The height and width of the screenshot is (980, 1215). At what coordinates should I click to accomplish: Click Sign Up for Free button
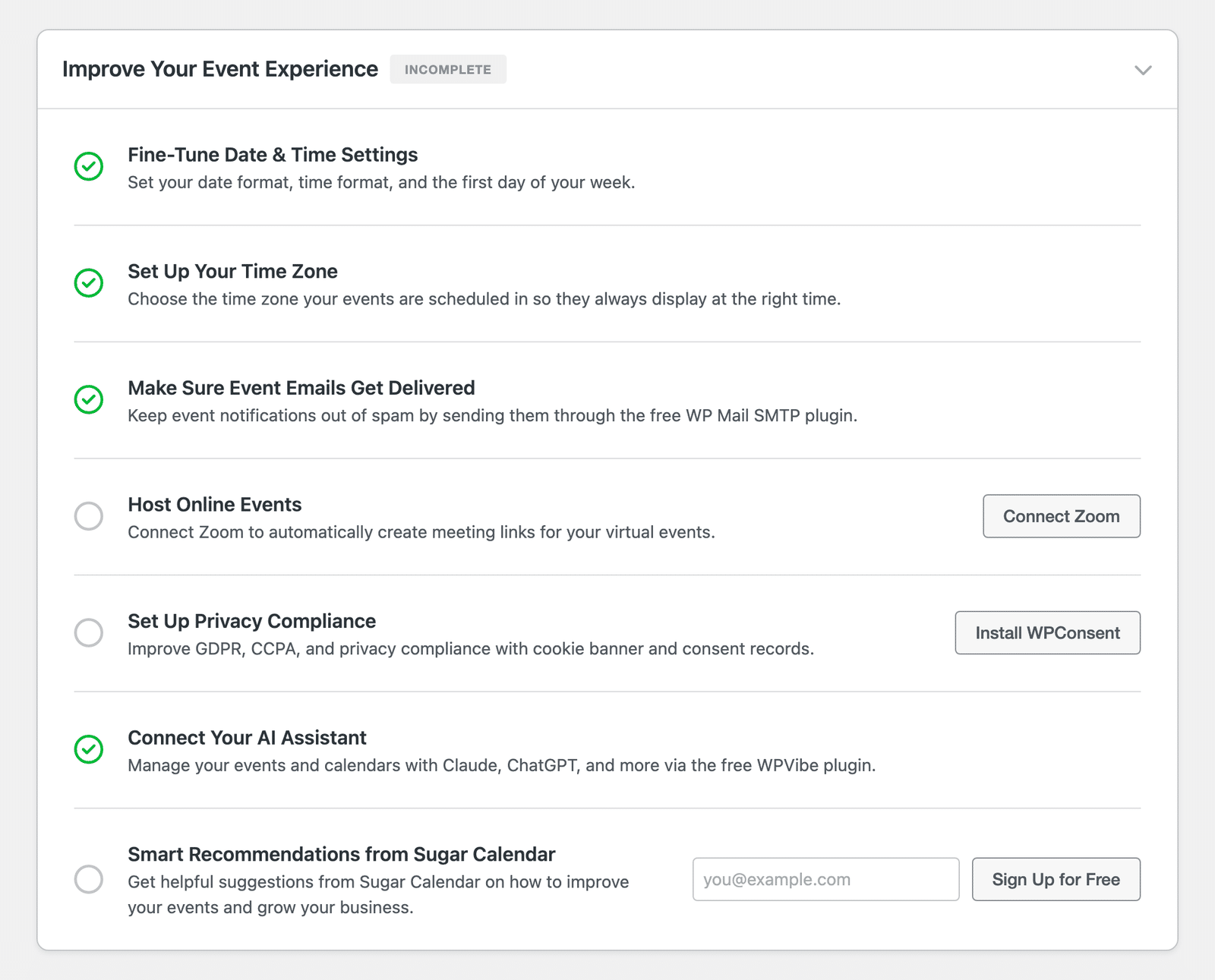click(x=1056, y=879)
